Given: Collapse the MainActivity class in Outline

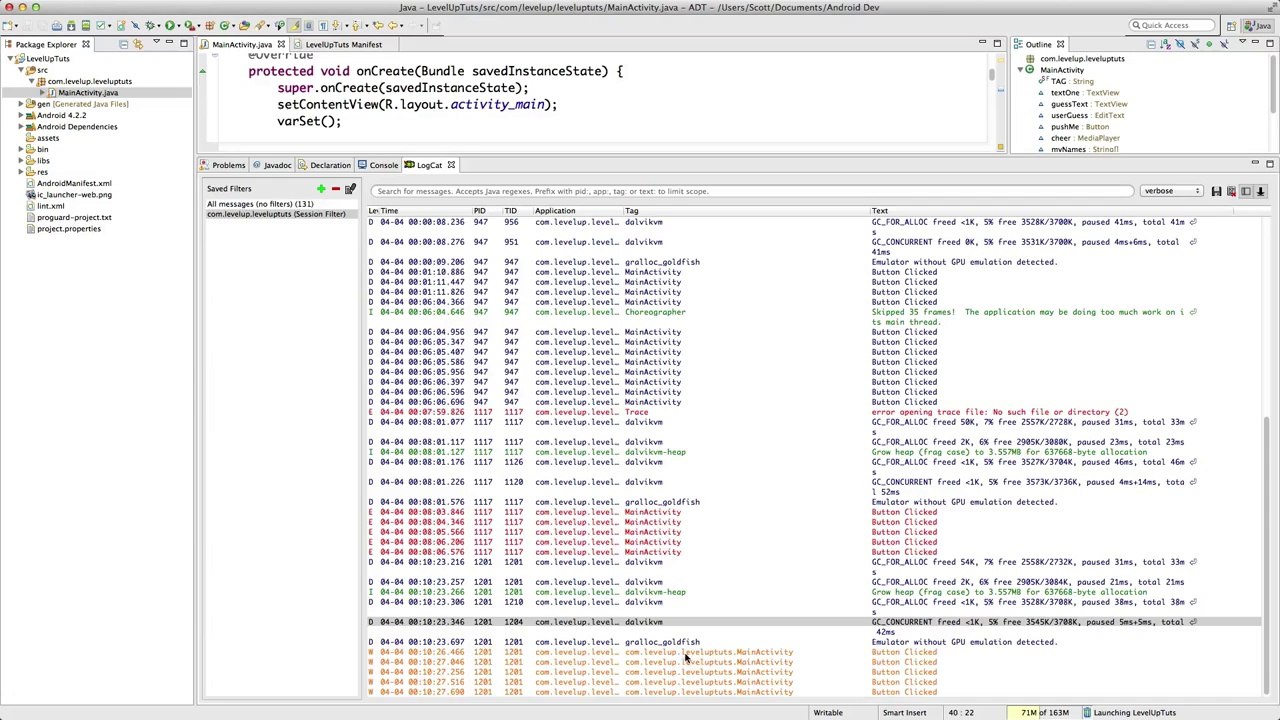Looking at the screenshot, I should point(1019,70).
